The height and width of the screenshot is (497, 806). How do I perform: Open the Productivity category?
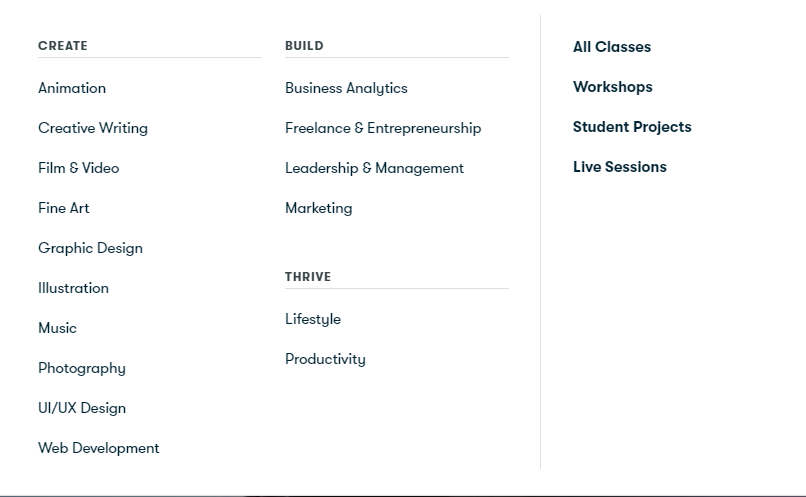click(x=325, y=359)
